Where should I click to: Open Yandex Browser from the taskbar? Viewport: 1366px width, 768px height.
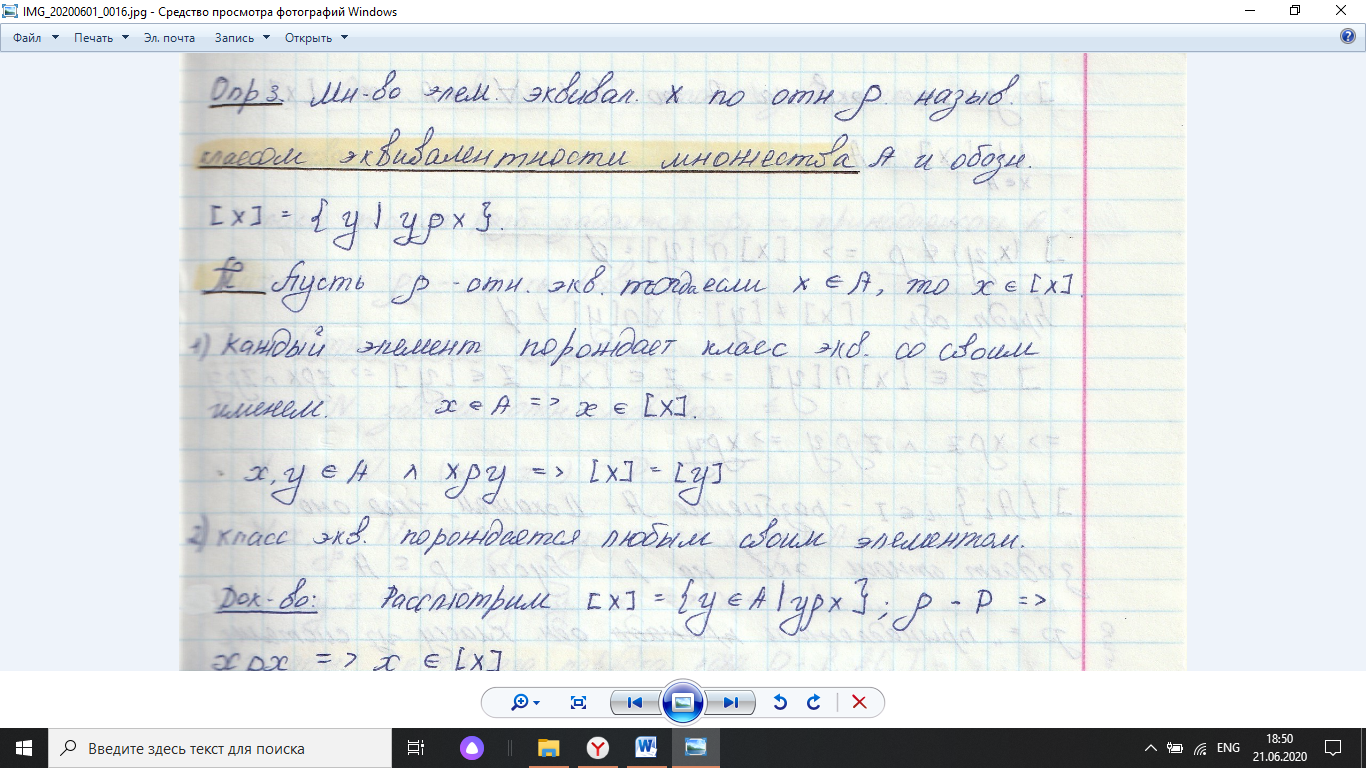point(597,748)
